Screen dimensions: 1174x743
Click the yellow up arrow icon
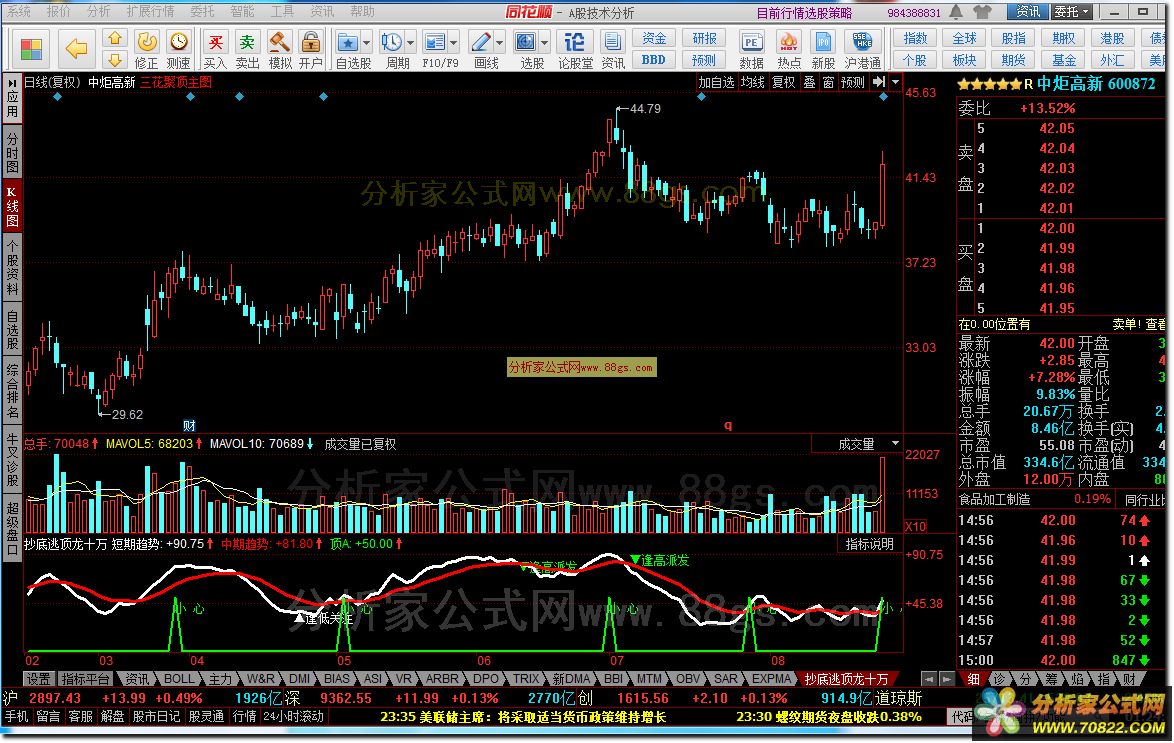(x=115, y=37)
